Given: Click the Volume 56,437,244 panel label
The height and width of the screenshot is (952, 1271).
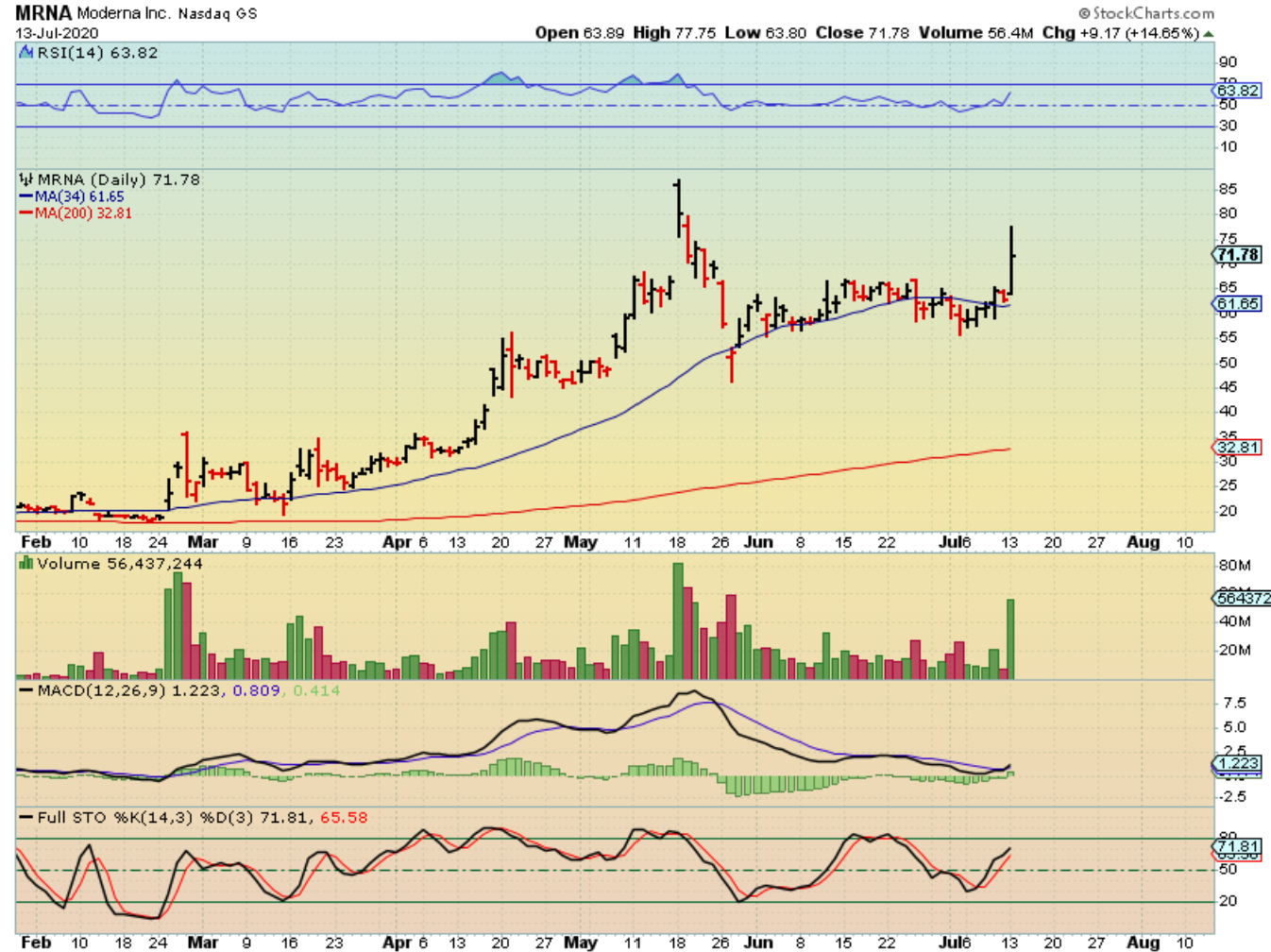Looking at the screenshot, I should (120, 564).
